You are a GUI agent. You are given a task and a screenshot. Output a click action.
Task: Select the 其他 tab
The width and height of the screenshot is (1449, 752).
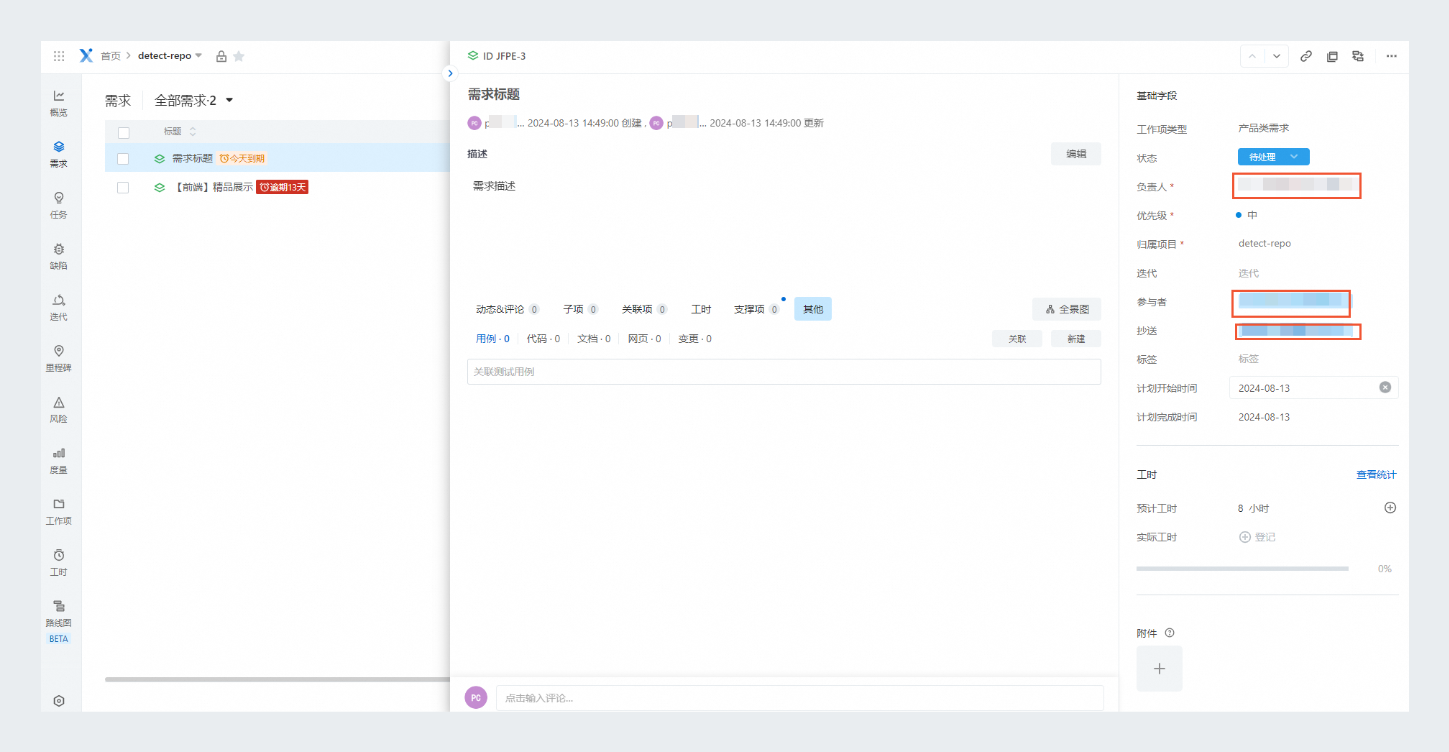pos(813,309)
